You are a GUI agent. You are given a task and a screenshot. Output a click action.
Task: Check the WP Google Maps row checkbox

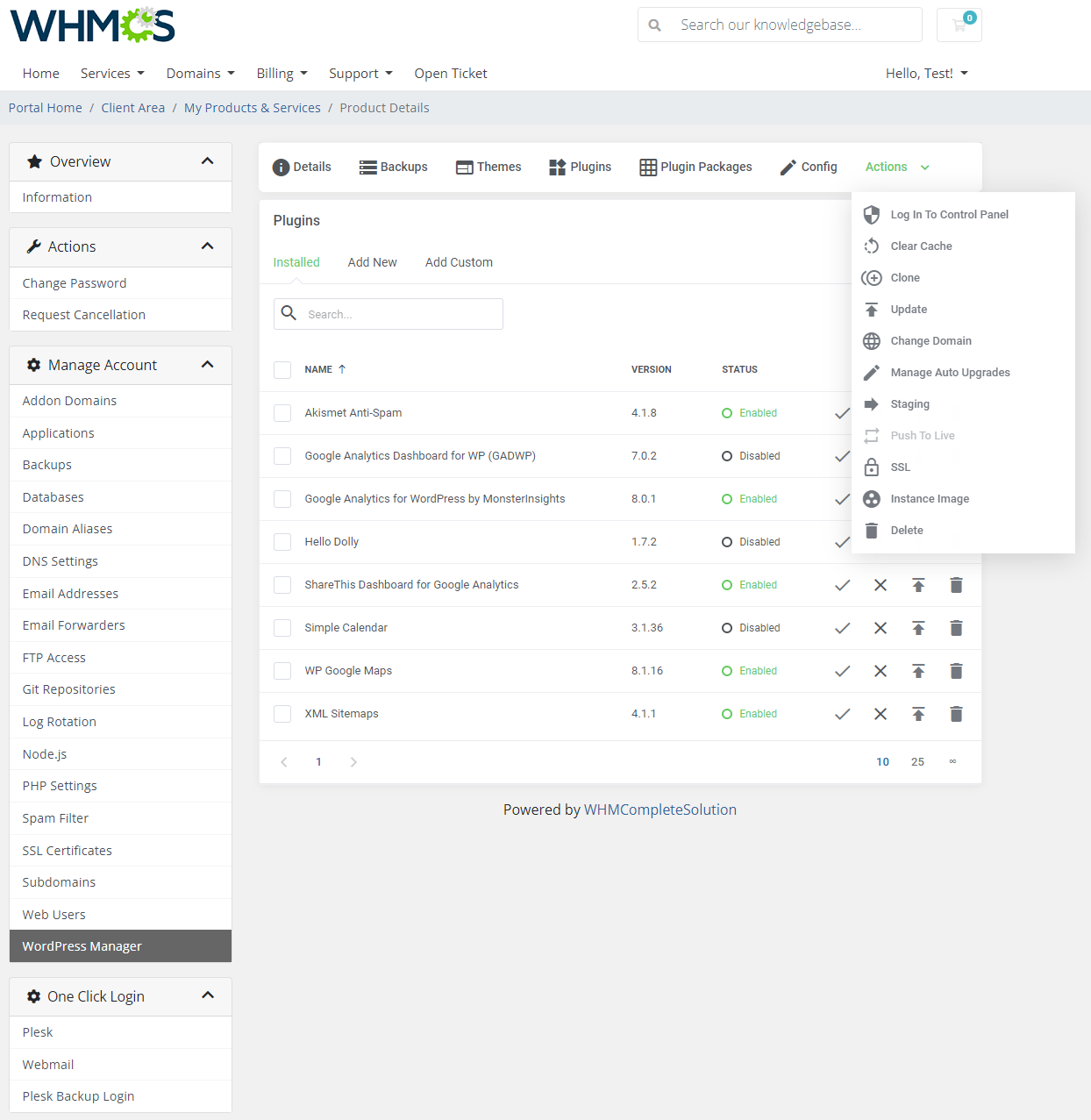[282, 671]
